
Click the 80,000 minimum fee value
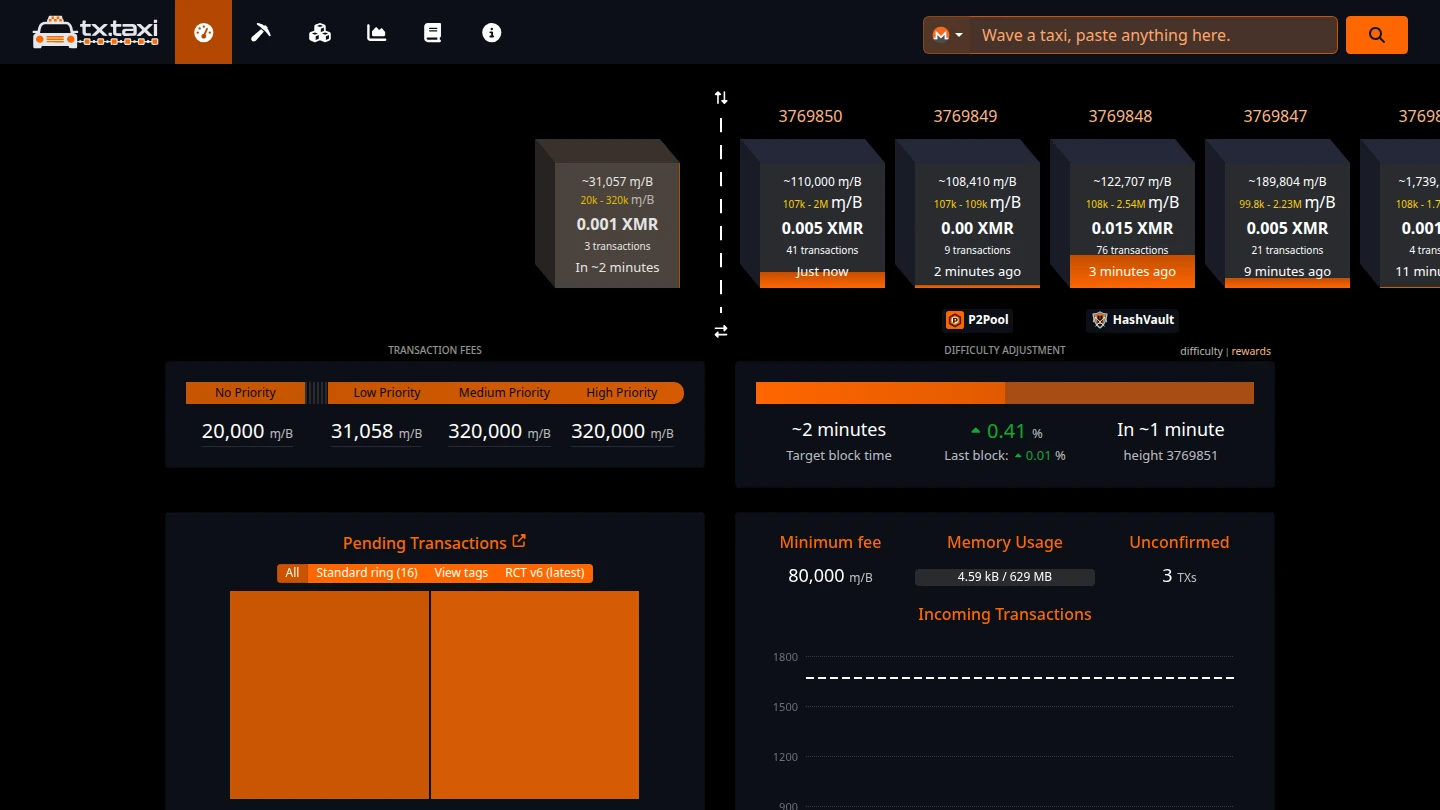(830, 576)
